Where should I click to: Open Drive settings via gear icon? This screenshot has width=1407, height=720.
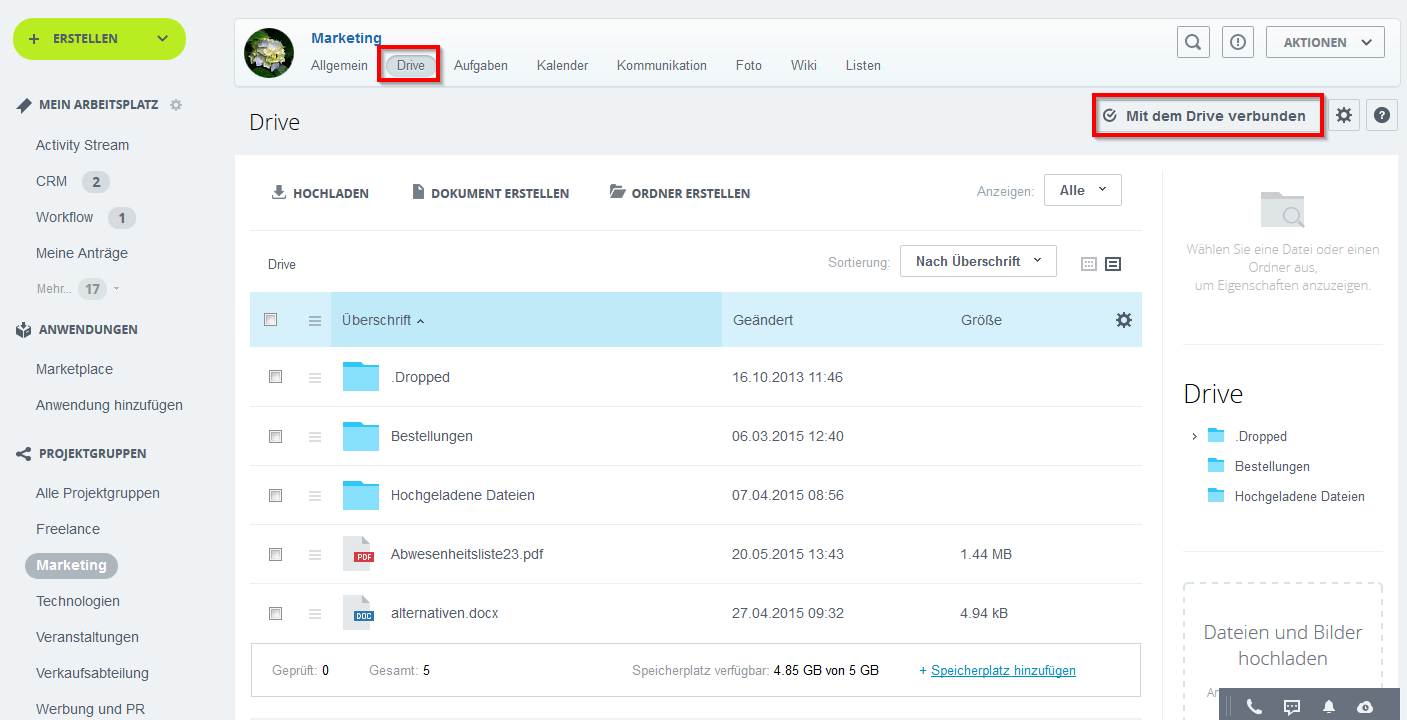click(1344, 115)
